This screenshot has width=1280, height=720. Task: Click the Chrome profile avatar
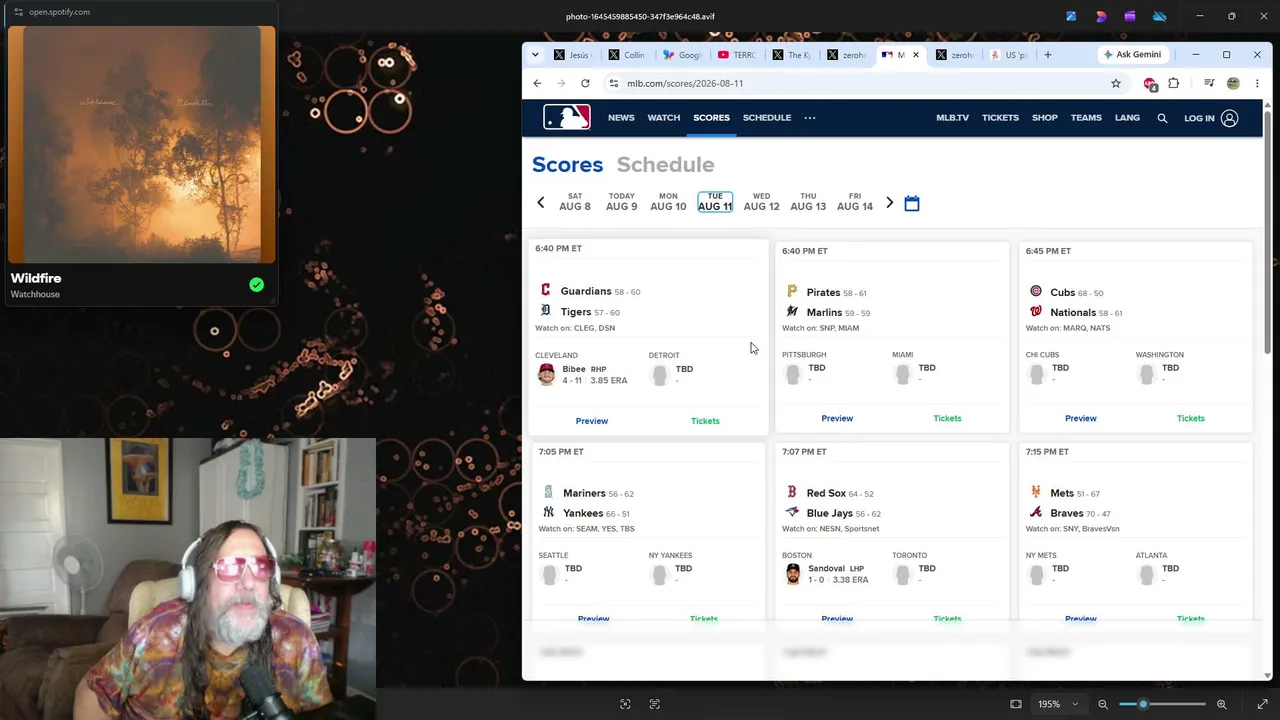click(x=1233, y=83)
